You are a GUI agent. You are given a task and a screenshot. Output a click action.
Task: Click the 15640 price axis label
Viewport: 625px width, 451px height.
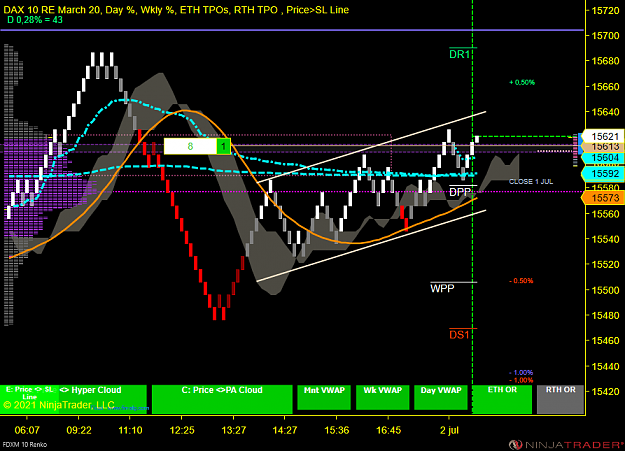pyautogui.click(x=605, y=112)
